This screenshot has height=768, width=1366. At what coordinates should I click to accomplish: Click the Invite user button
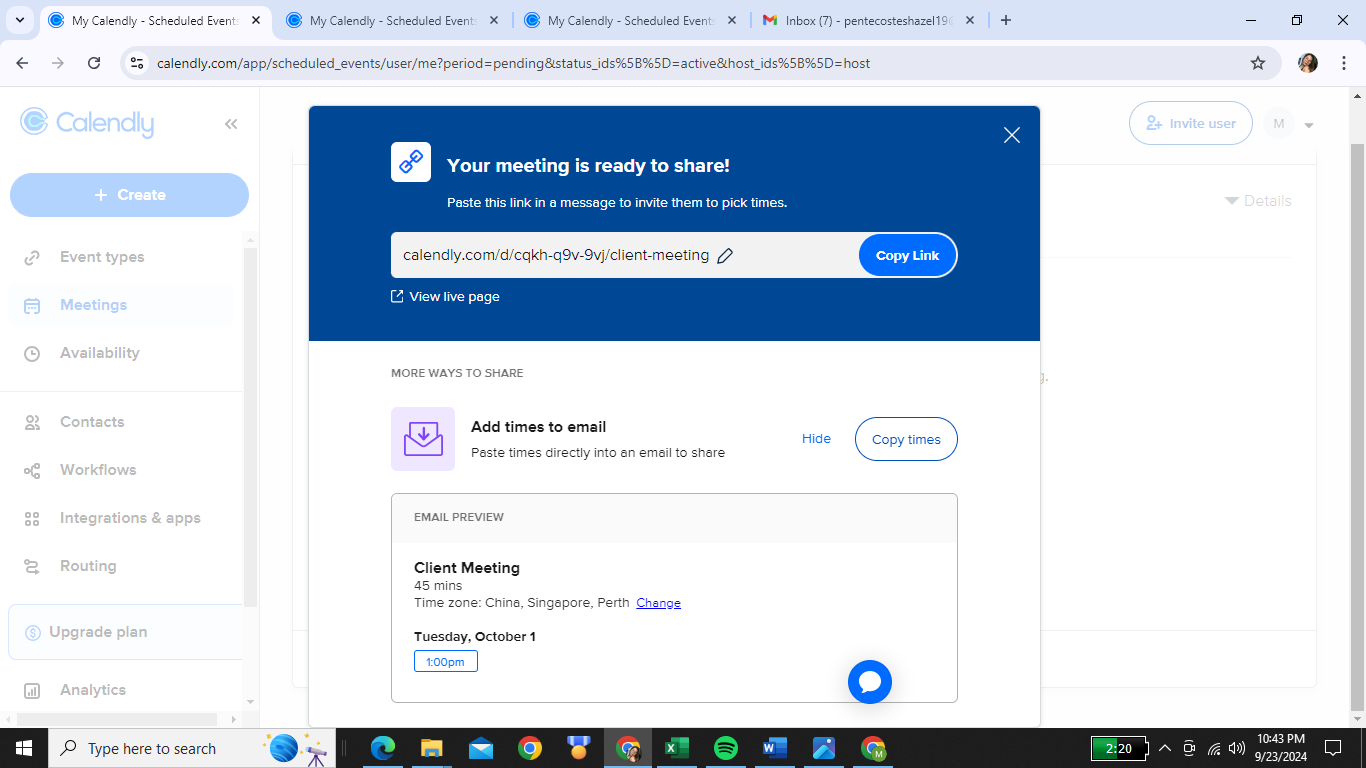(x=1190, y=123)
